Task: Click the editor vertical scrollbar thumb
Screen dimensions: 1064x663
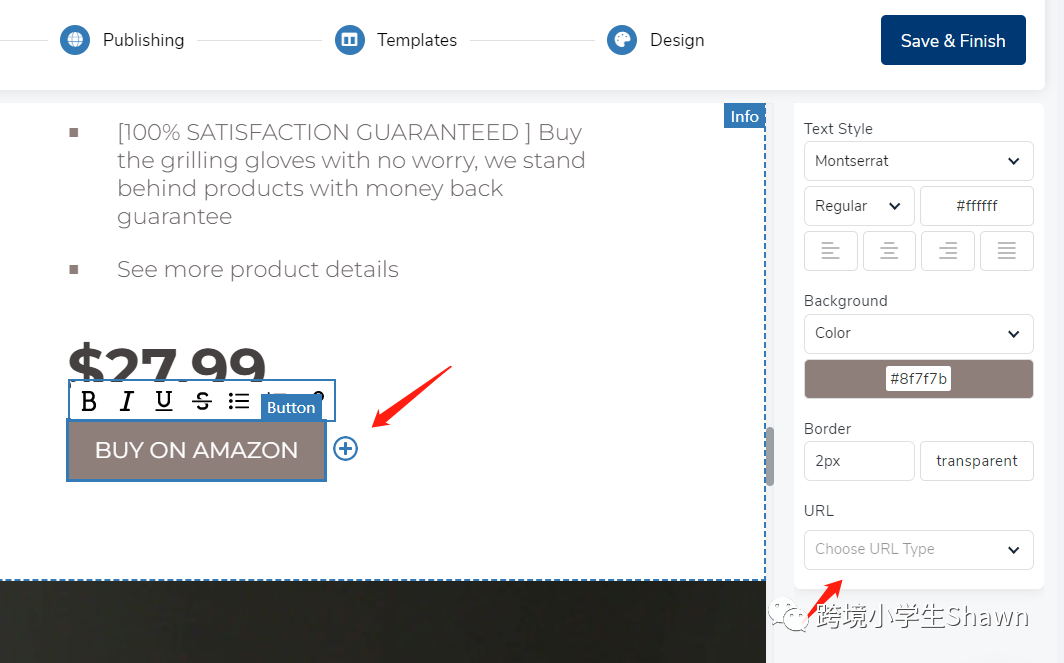Action: [770, 456]
